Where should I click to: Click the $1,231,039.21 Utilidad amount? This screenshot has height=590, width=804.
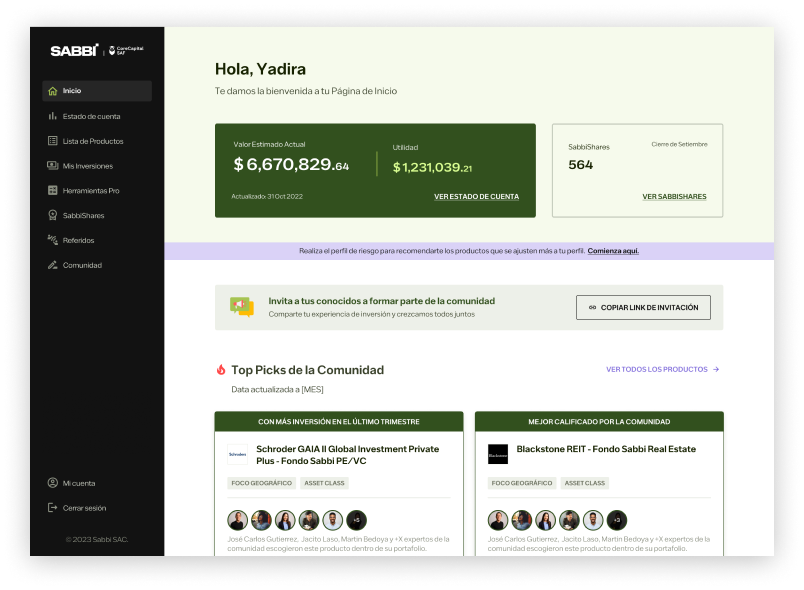(x=432, y=167)
